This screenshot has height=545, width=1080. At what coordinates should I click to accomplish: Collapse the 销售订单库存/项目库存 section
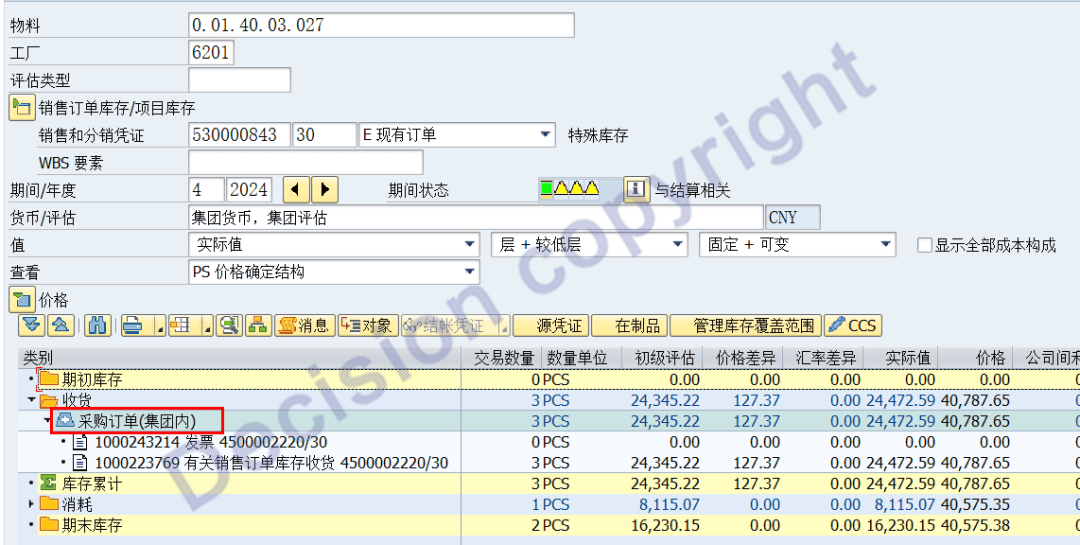coord(21,108)
